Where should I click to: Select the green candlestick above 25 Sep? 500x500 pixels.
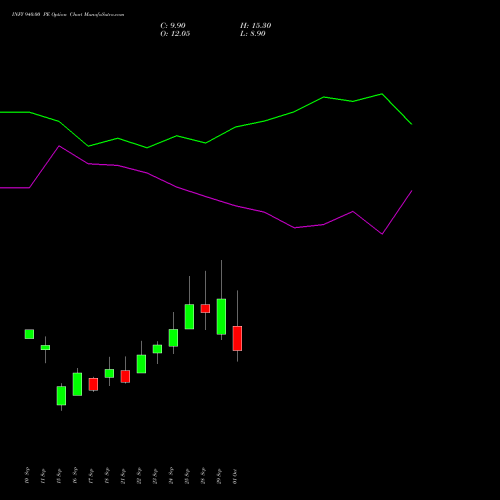pos(189,317)
